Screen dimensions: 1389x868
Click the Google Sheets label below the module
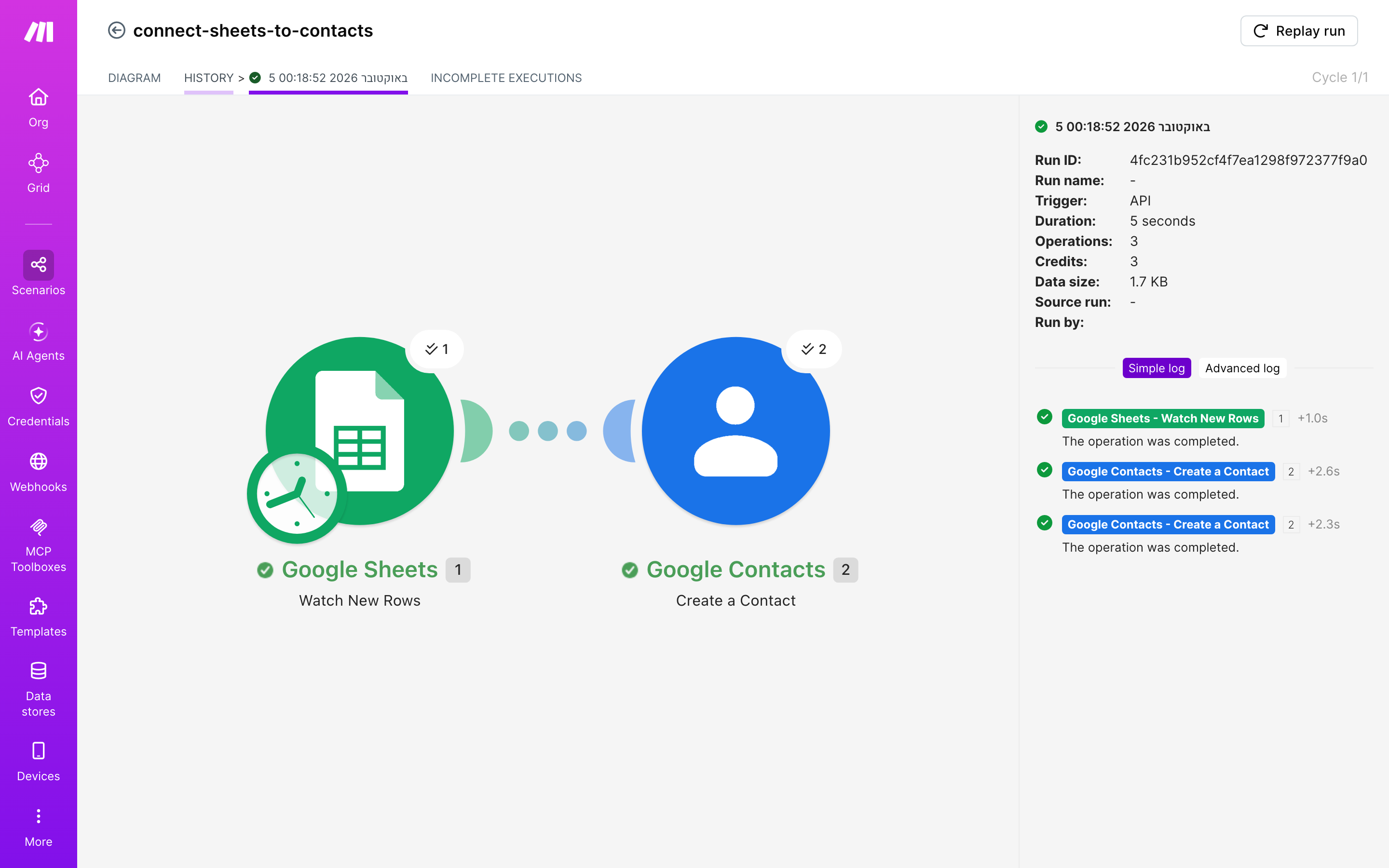coord(360,570)
